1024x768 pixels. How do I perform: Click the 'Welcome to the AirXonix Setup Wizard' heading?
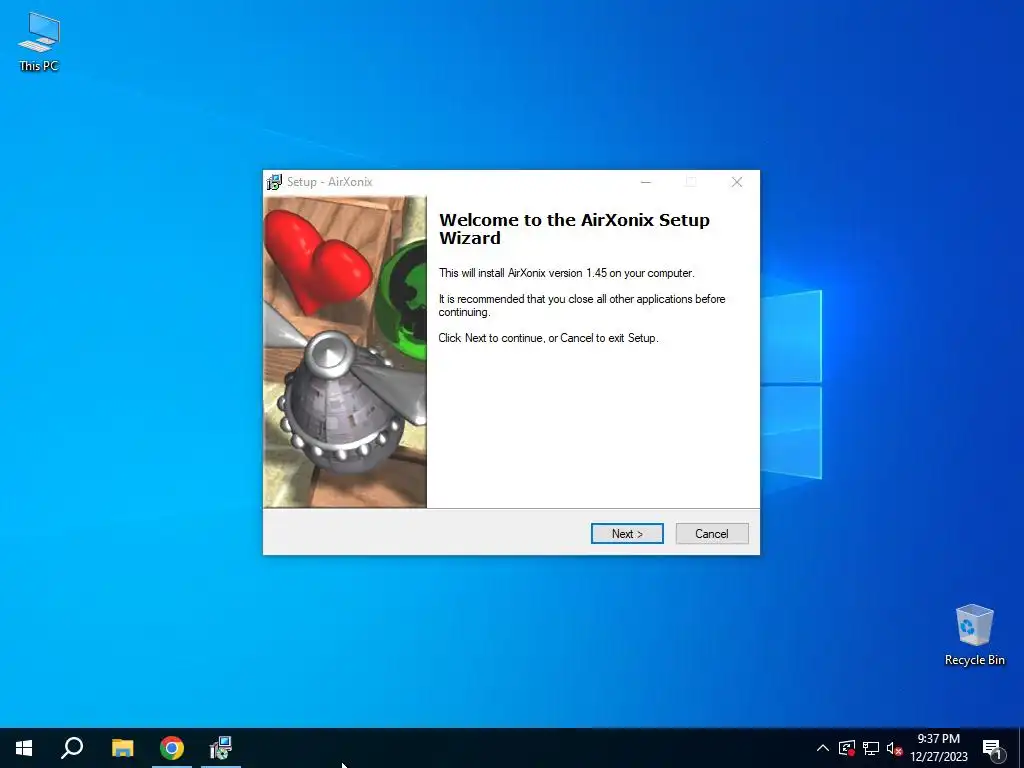pyautogui.click(x=574, y=229)
